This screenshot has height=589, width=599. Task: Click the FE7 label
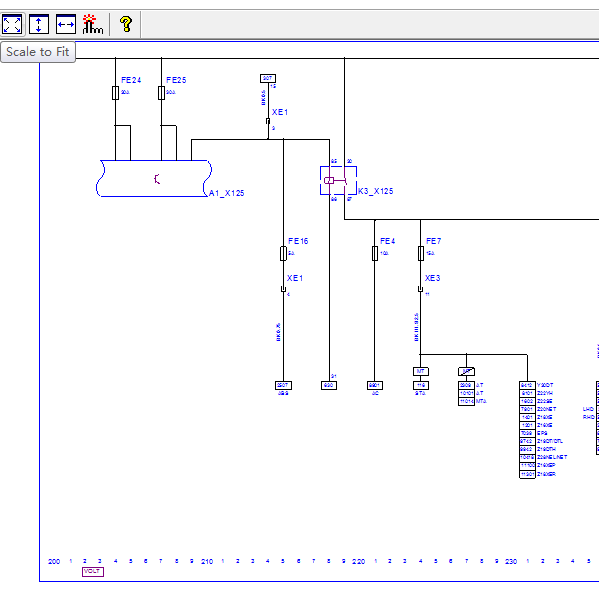[x=433, y=241]
